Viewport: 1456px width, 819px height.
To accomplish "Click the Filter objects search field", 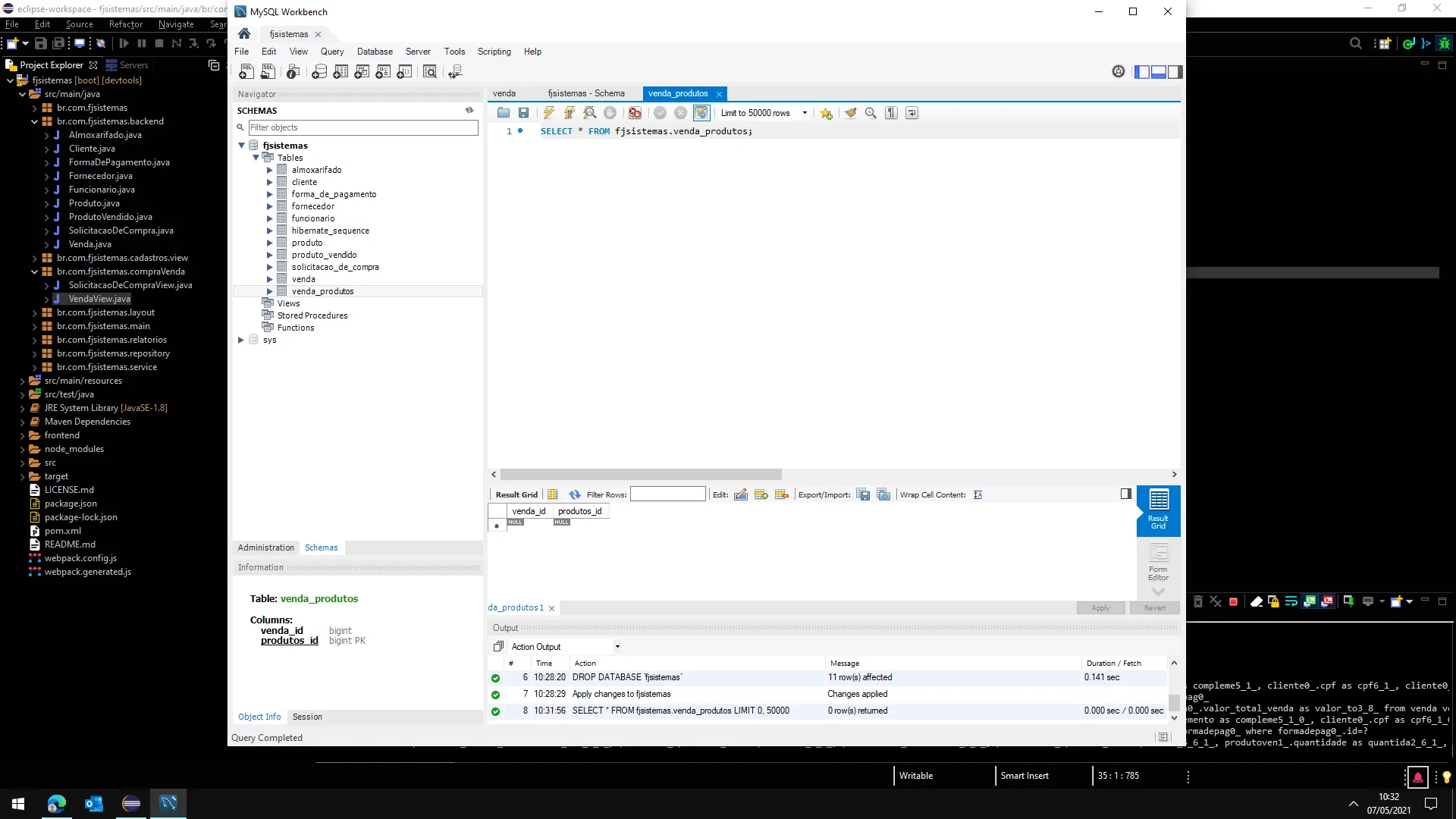I will (x=362, y=127).
